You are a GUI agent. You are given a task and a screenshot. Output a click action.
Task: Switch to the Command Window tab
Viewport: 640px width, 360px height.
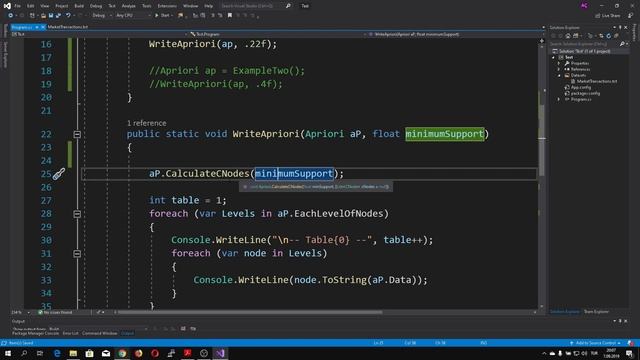tap(100, 333)
